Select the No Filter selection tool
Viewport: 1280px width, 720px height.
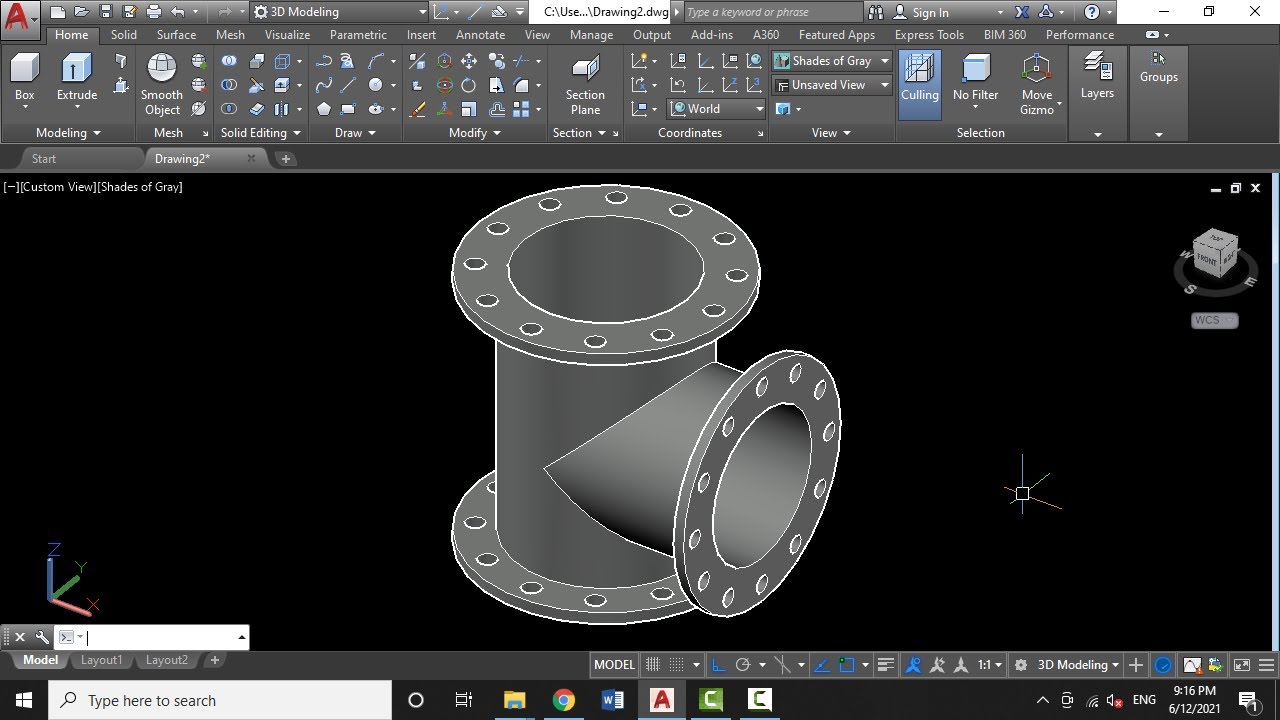[975, 79]
